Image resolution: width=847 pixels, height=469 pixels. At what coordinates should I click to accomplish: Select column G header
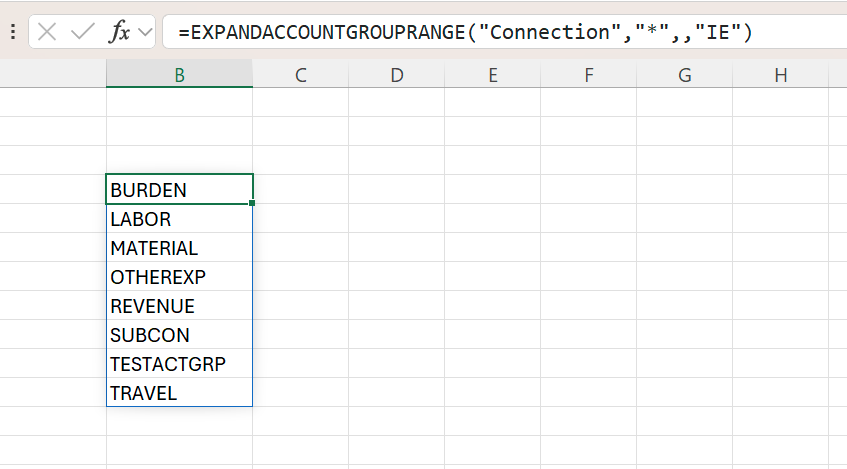point(685,75)
